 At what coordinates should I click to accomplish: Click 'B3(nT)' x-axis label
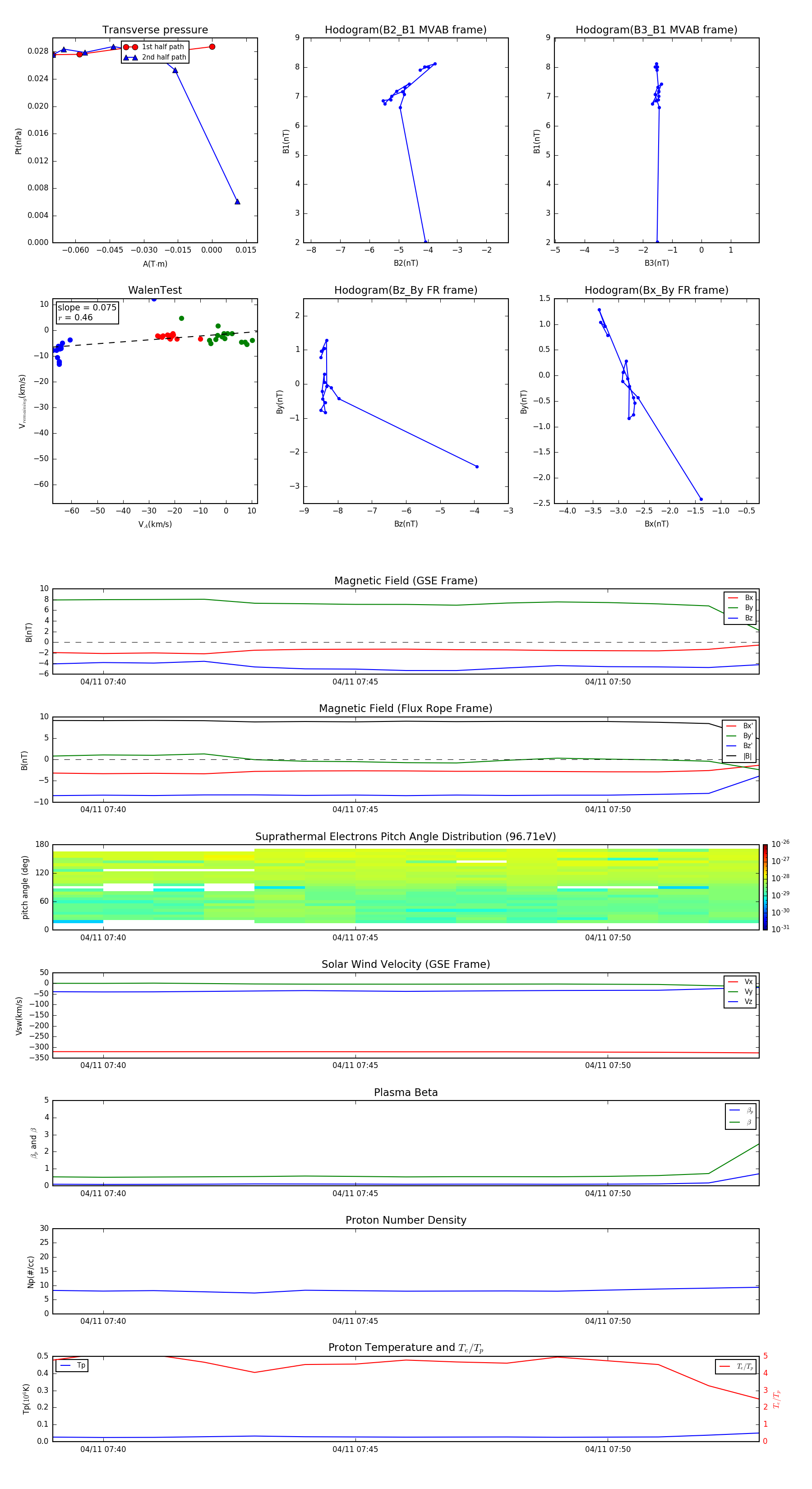(x=656, y=263)
